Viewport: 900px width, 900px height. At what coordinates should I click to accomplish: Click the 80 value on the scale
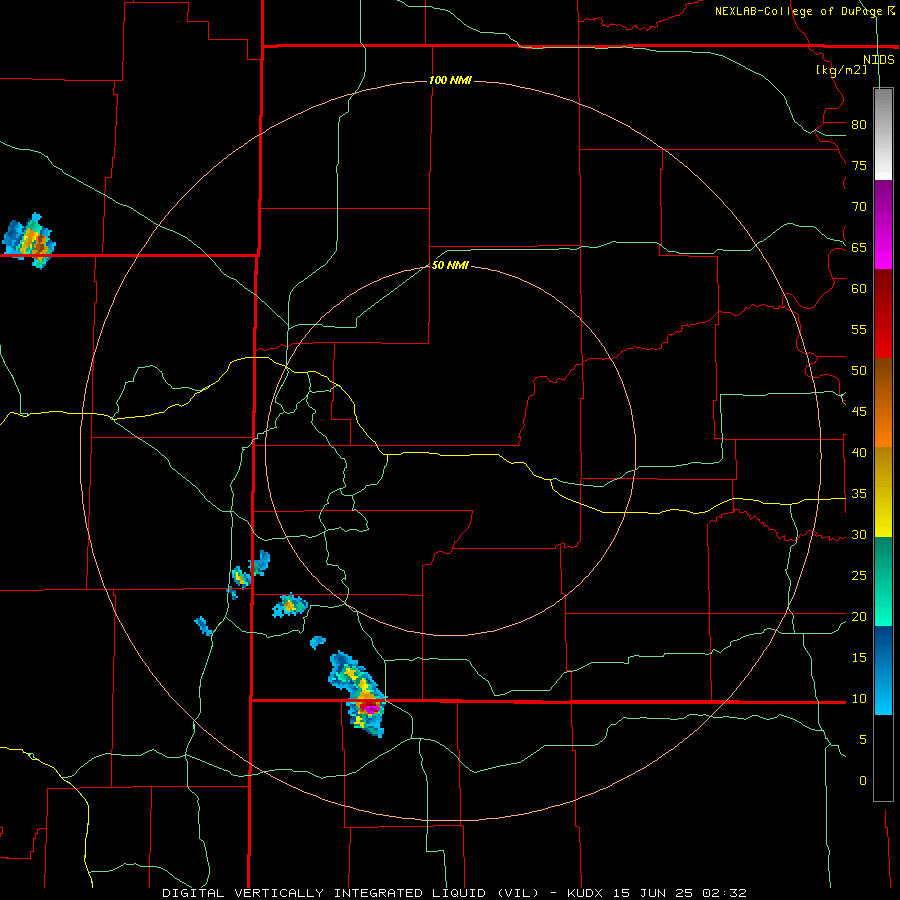(x=859, y=125)
